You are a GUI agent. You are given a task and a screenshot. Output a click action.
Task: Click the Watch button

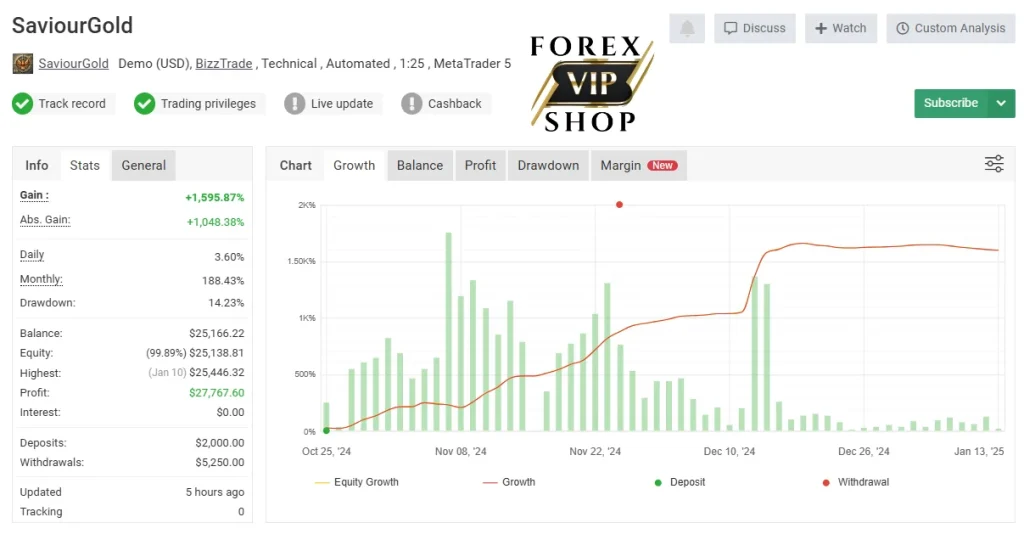pos(841,28)
